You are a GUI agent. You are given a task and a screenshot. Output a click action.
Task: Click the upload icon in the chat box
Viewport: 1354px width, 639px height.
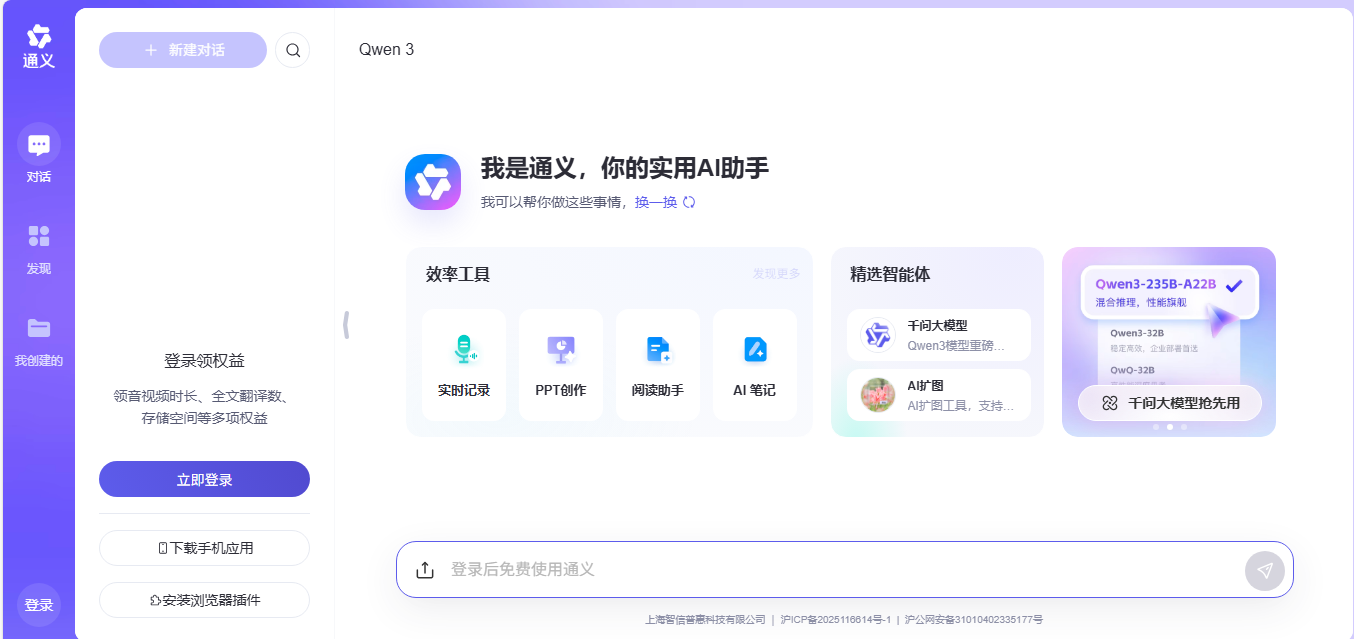[x=425, y=570]
